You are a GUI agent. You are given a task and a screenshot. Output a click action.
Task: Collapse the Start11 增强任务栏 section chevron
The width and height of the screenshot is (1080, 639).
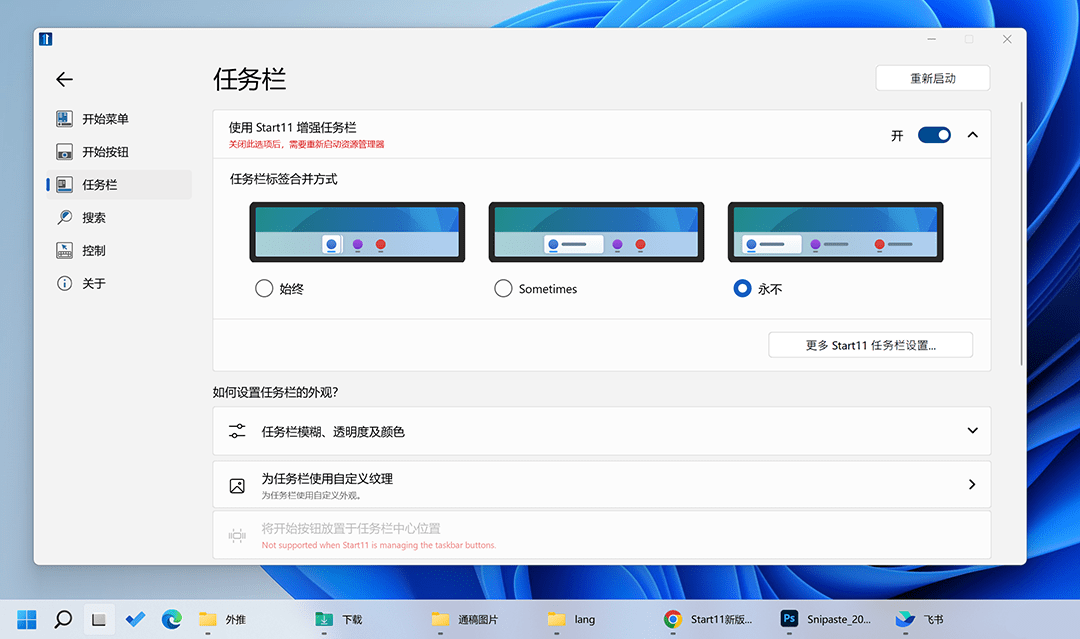[x=973, y=135]
